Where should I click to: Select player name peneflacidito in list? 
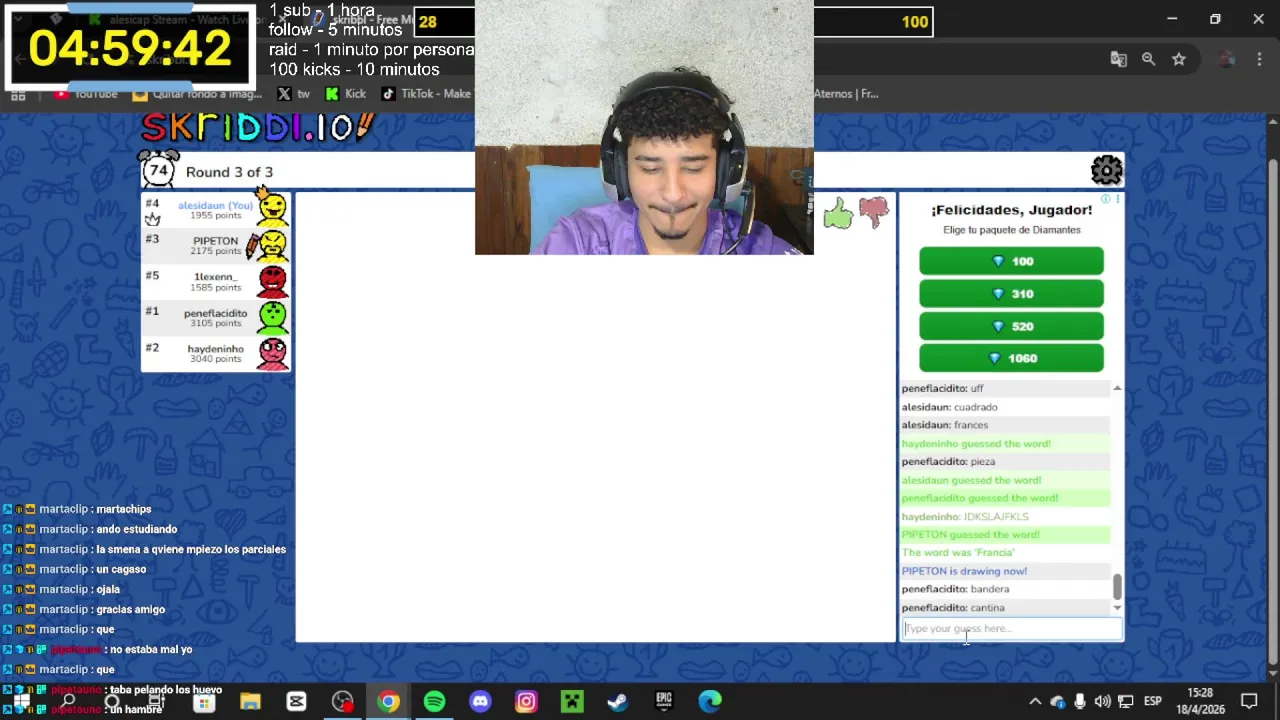(x=215, y=313)
